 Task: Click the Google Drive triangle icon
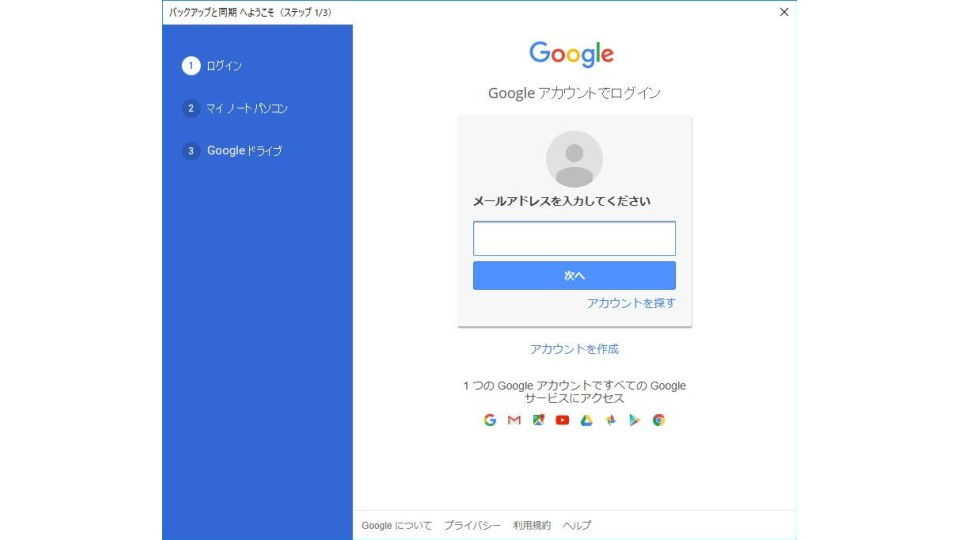coord(587,420)
